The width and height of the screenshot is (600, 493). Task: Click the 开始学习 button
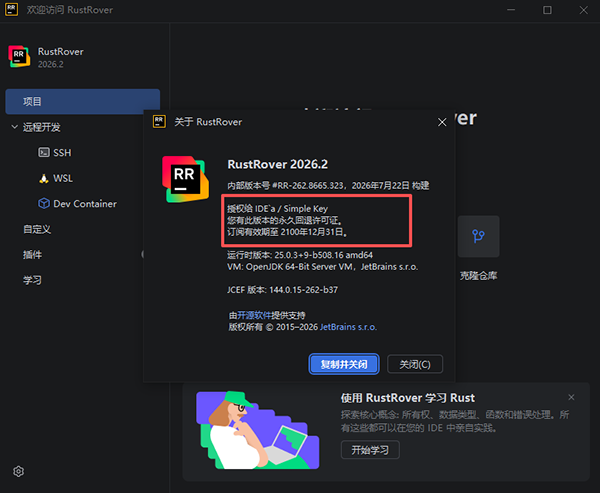(370, 450)
